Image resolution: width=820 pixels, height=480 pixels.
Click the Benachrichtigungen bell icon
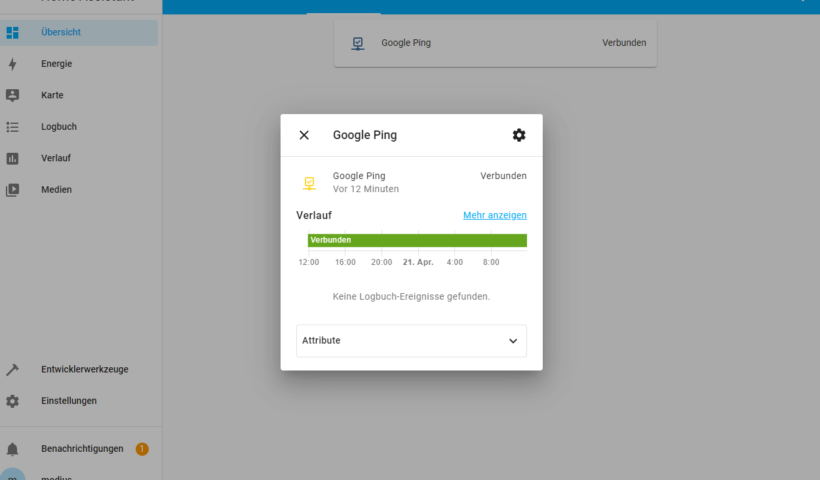pyautogui.click(x=12, y=449)
